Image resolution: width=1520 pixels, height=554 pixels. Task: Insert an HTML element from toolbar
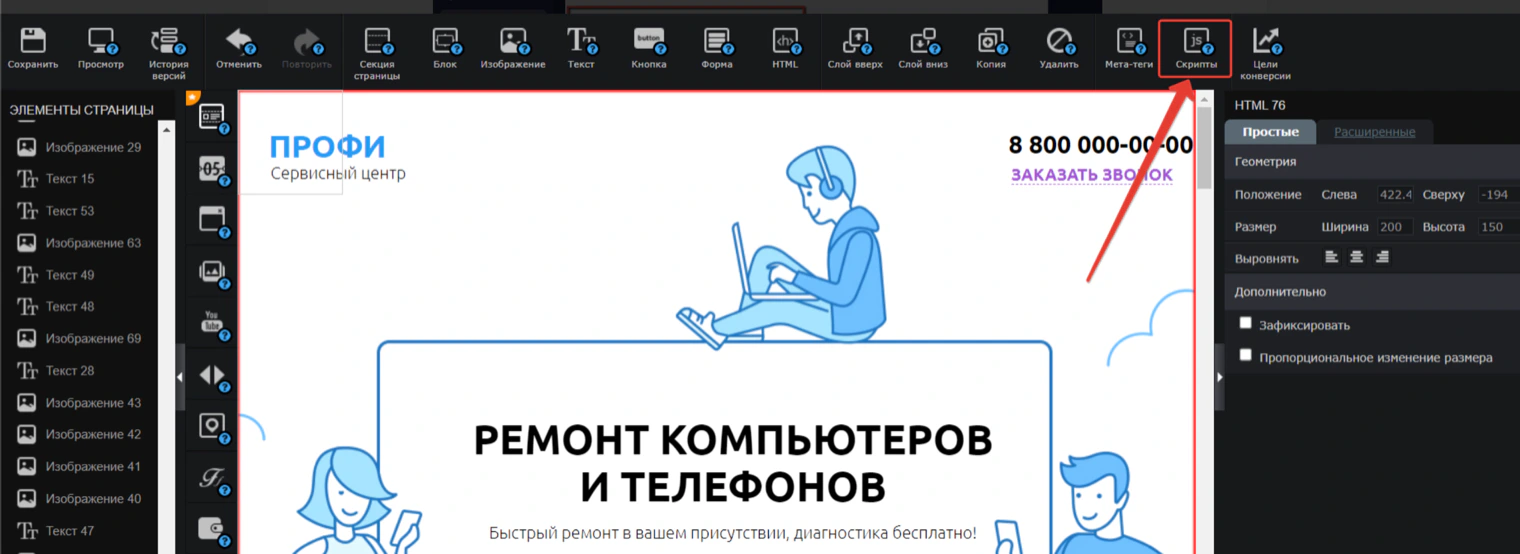click(785, 41)
